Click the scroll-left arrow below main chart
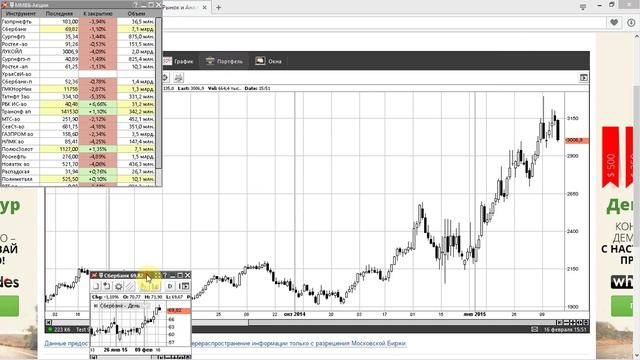Screen dimensions: 640x360 click(x=49, y=322)
